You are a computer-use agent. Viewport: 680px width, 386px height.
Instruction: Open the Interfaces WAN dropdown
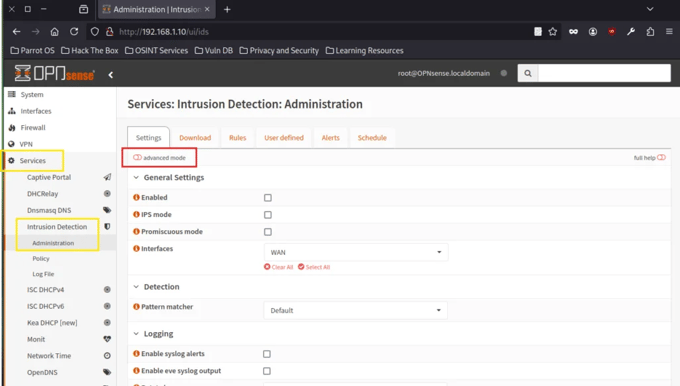coord(356,252)
